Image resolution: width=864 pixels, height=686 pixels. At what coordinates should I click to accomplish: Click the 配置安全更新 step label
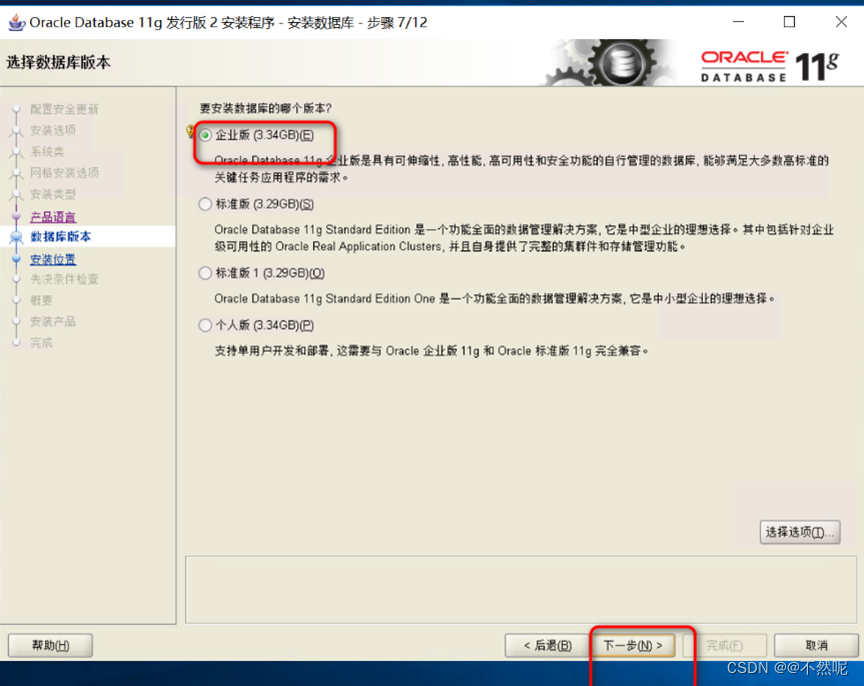(64, 109)
